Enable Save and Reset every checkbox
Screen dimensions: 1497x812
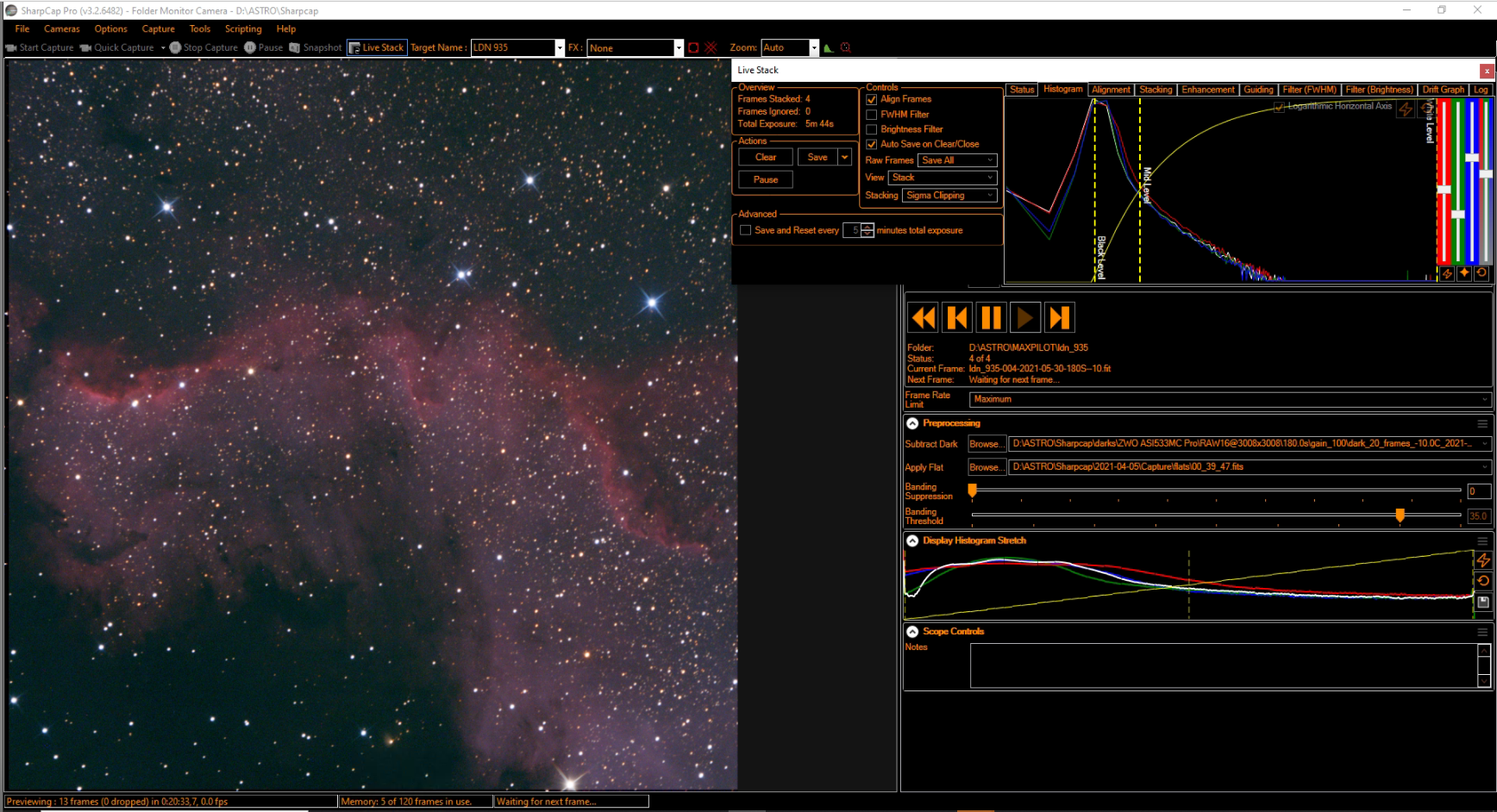pyautogui.click(x=745, y=230)
